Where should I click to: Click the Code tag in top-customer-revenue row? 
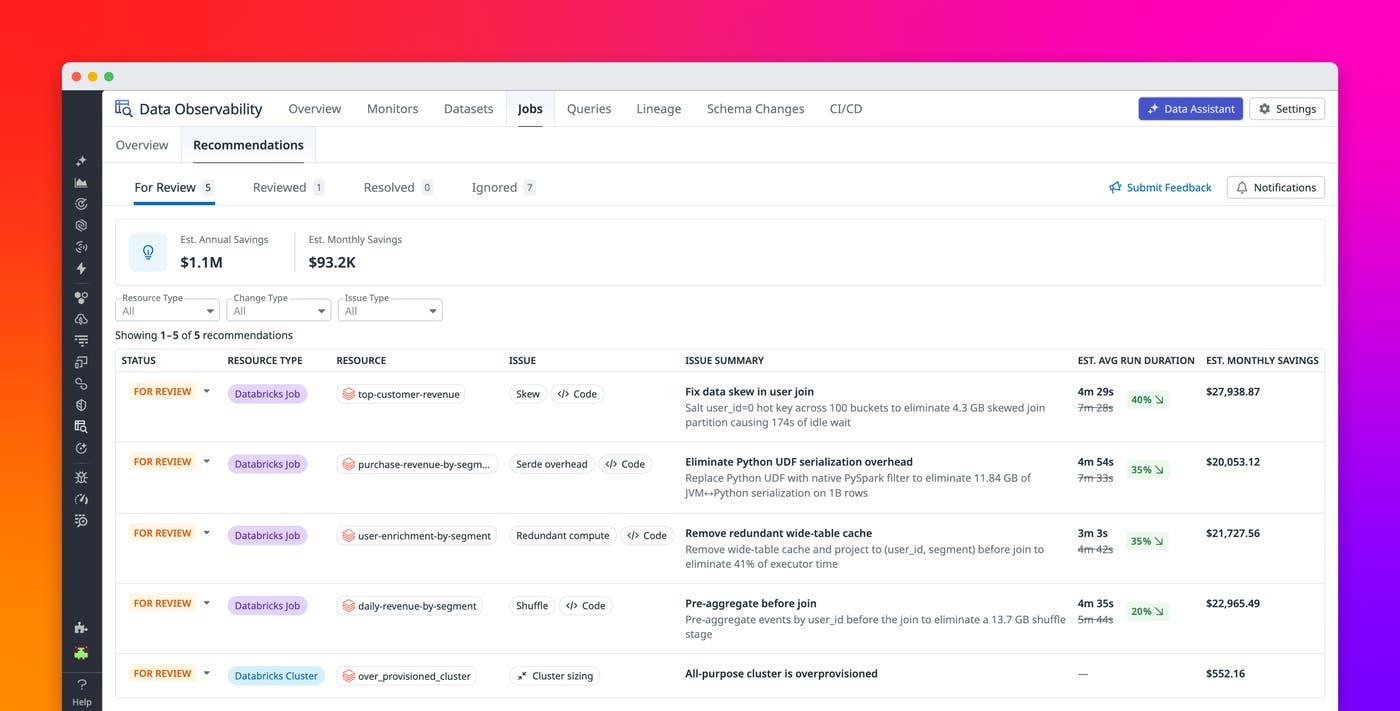(577, 394)
